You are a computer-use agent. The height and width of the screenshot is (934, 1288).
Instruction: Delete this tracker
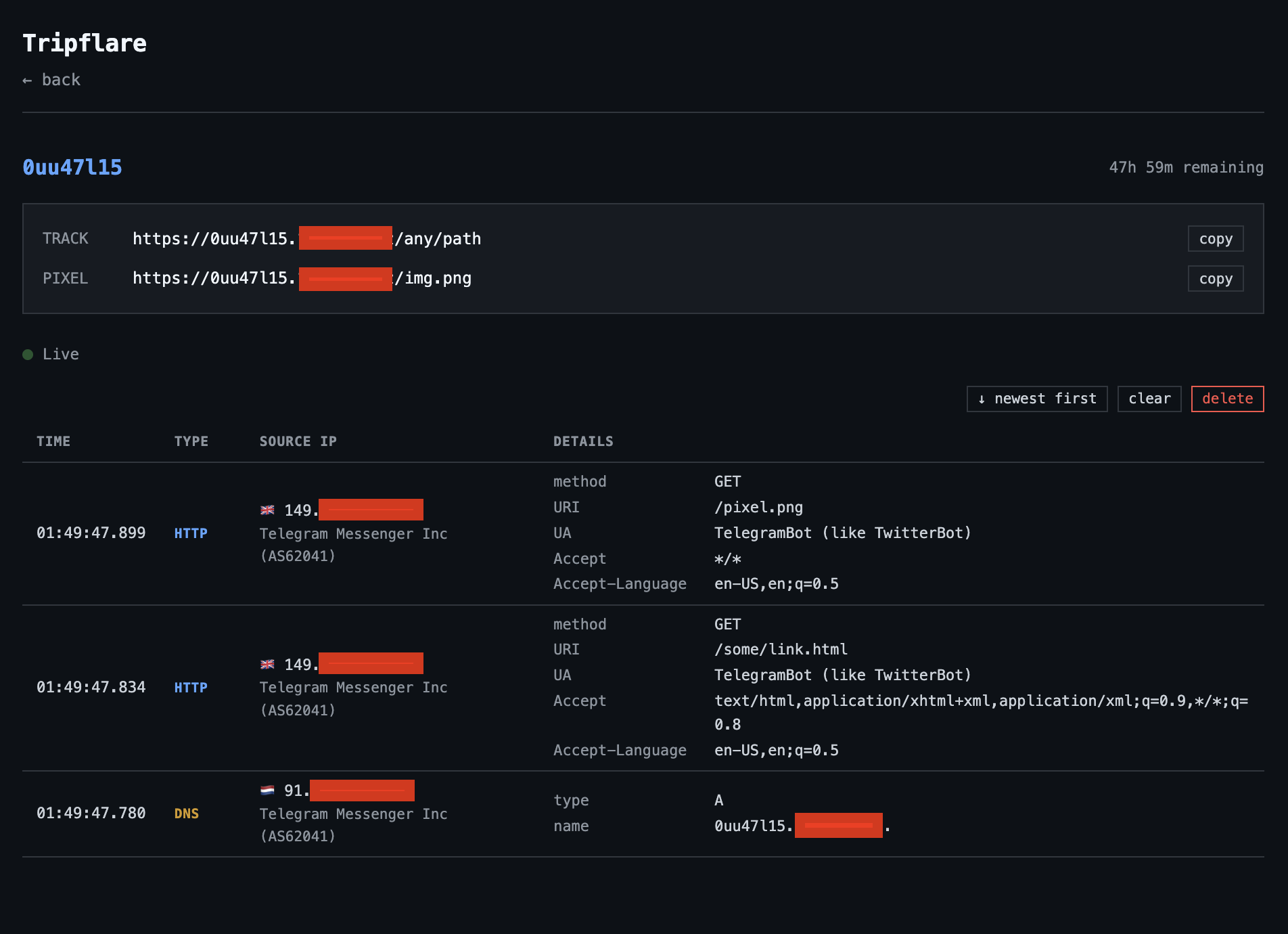click(x=1227, y=399)
